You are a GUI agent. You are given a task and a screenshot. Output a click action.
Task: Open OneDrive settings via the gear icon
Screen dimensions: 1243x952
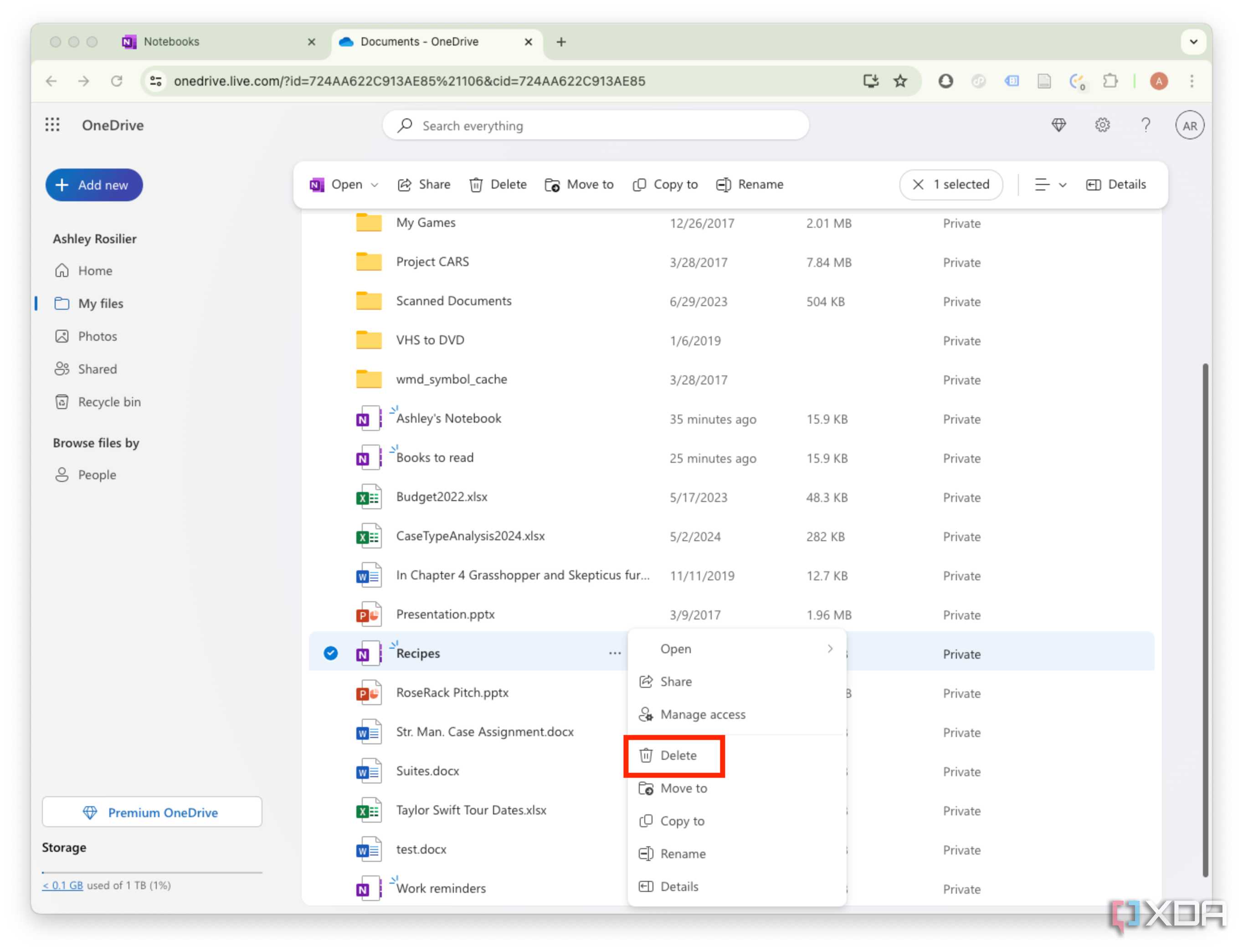tap(1102, 125)
